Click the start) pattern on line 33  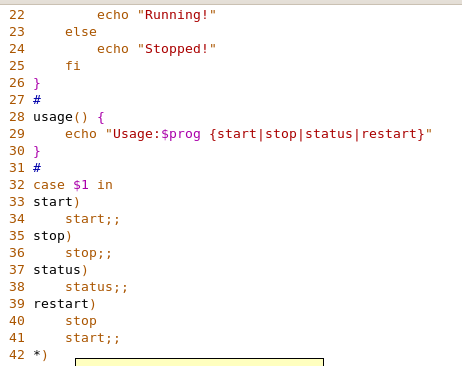click(x=56, y=202)
